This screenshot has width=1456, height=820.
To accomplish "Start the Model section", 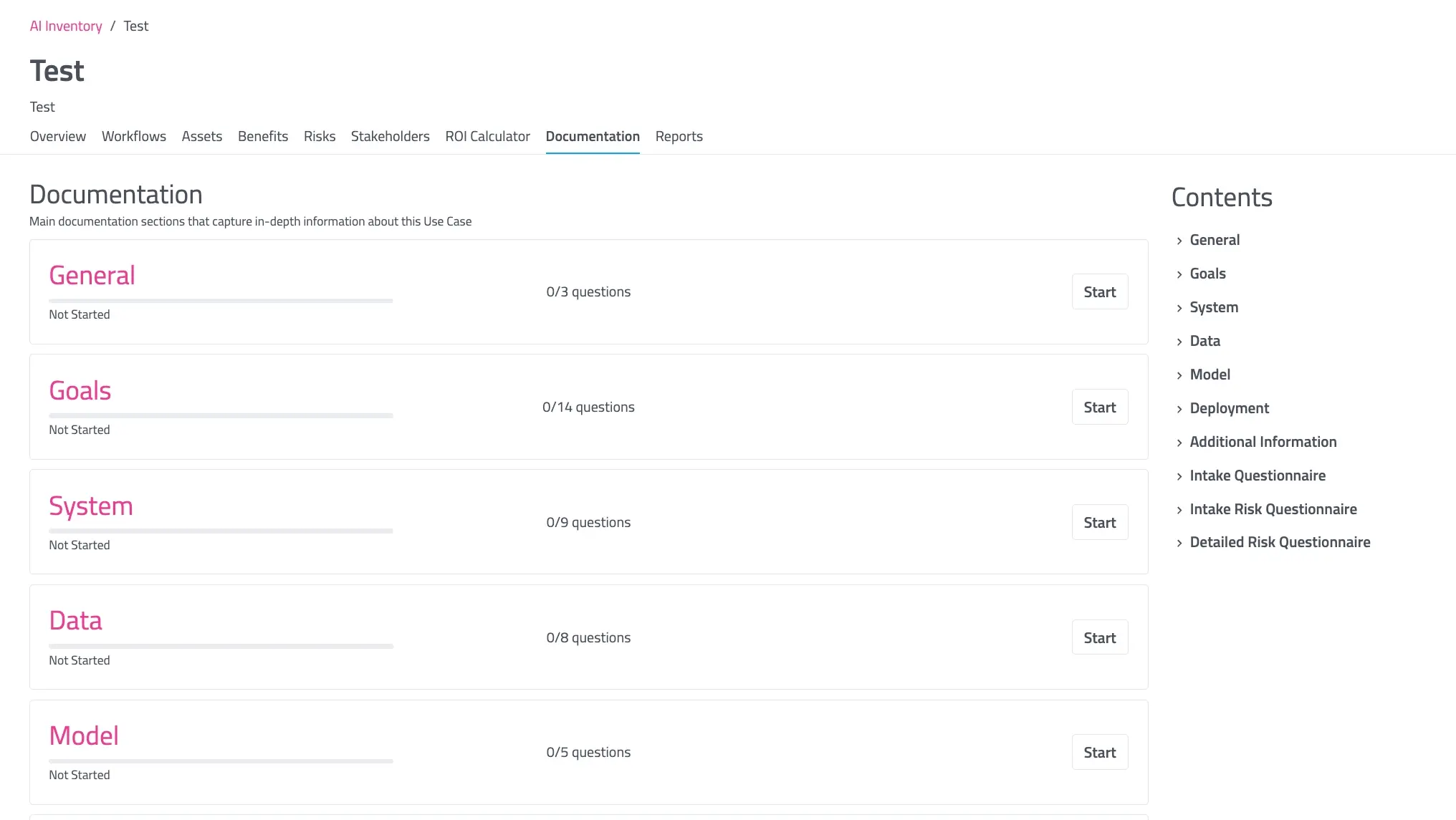I will 1100,752.
